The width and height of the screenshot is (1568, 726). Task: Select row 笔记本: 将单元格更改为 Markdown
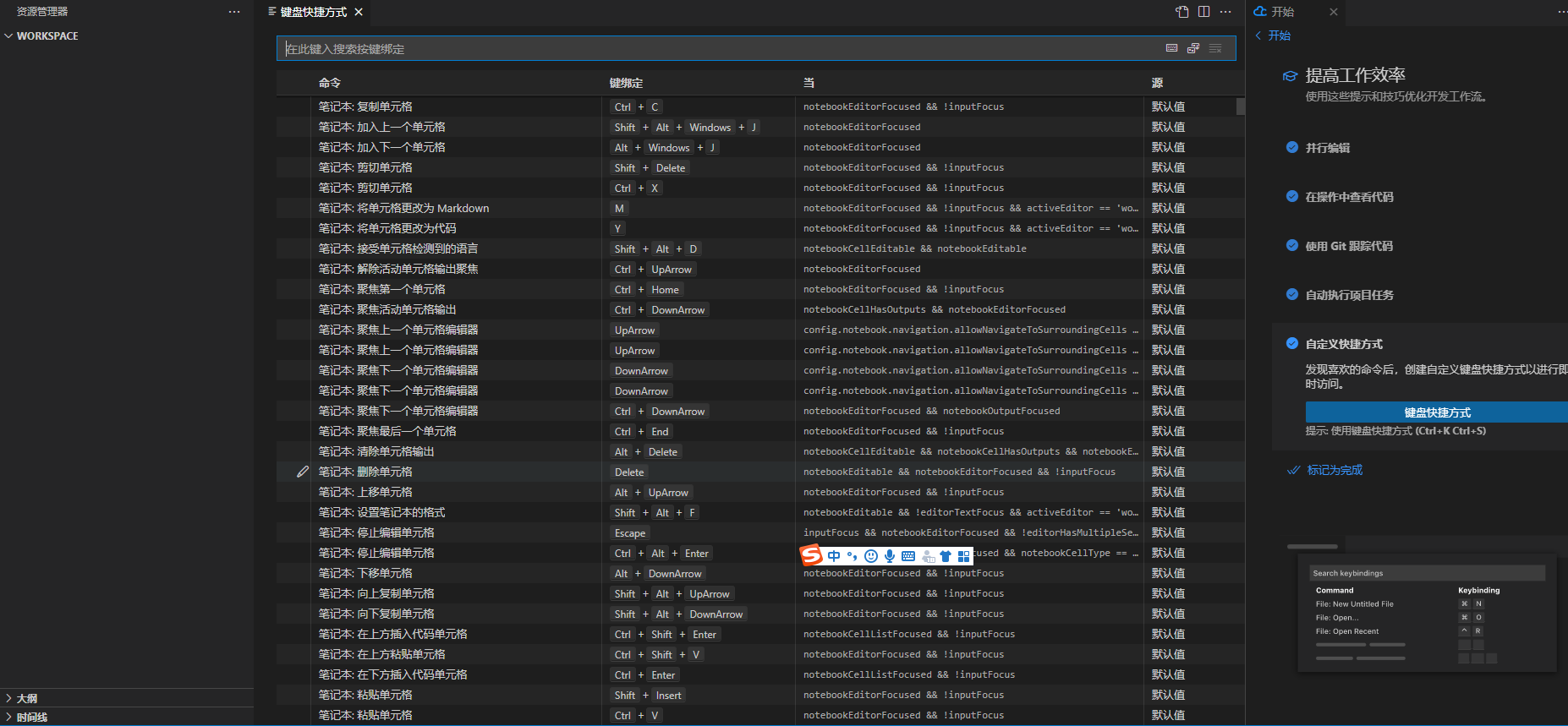click(756, 208)
